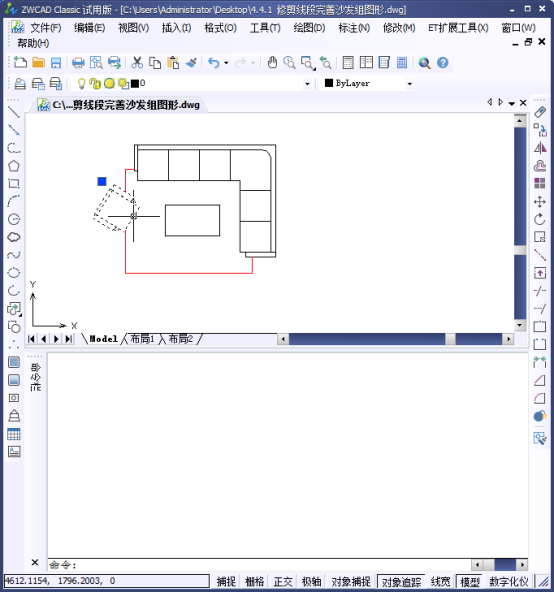Select the Move tool in right toolbar

coord(540,202)
